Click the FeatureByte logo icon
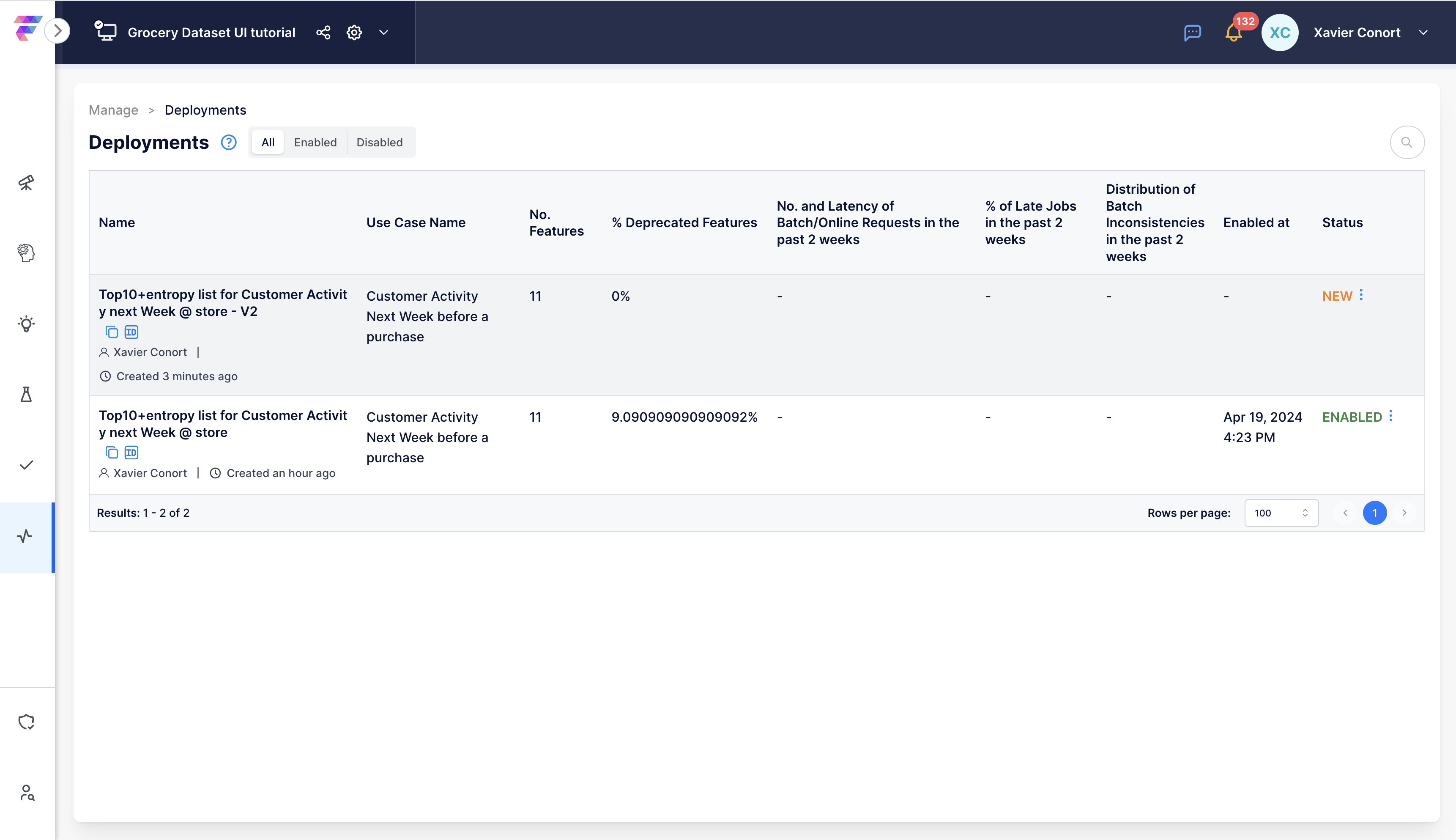Viewport: 1456px width, 840px height. click(x=27, y=29)
